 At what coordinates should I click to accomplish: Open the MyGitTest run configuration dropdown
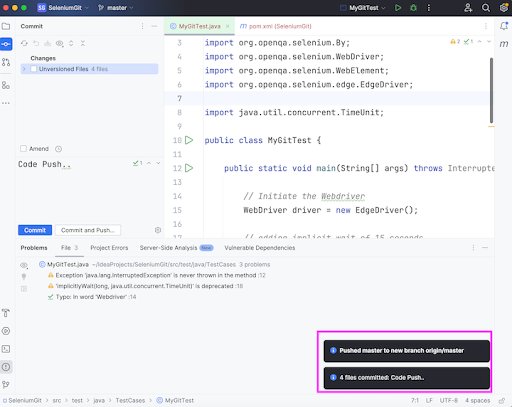(363, 8)
